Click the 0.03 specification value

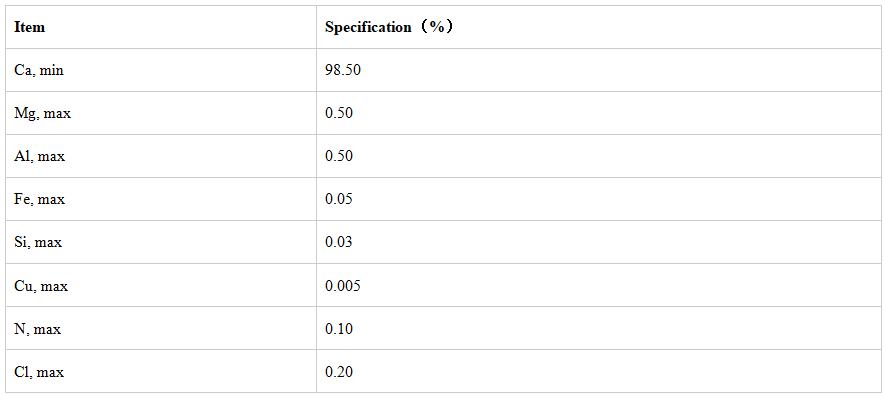[339, 243]
